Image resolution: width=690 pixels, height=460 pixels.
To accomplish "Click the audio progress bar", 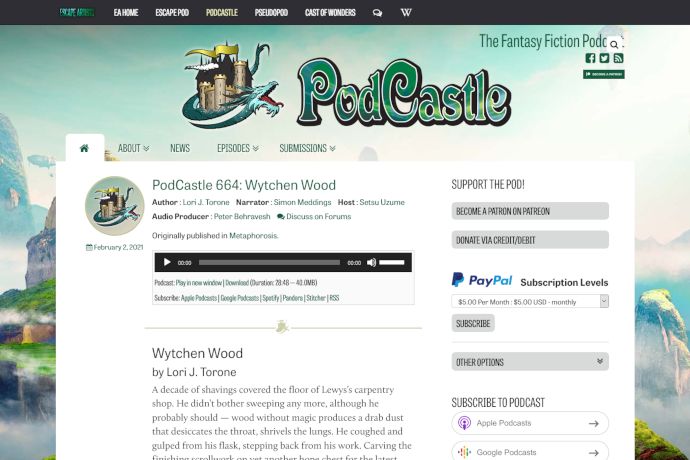I will pyautogui.click(x=269, y=262).
